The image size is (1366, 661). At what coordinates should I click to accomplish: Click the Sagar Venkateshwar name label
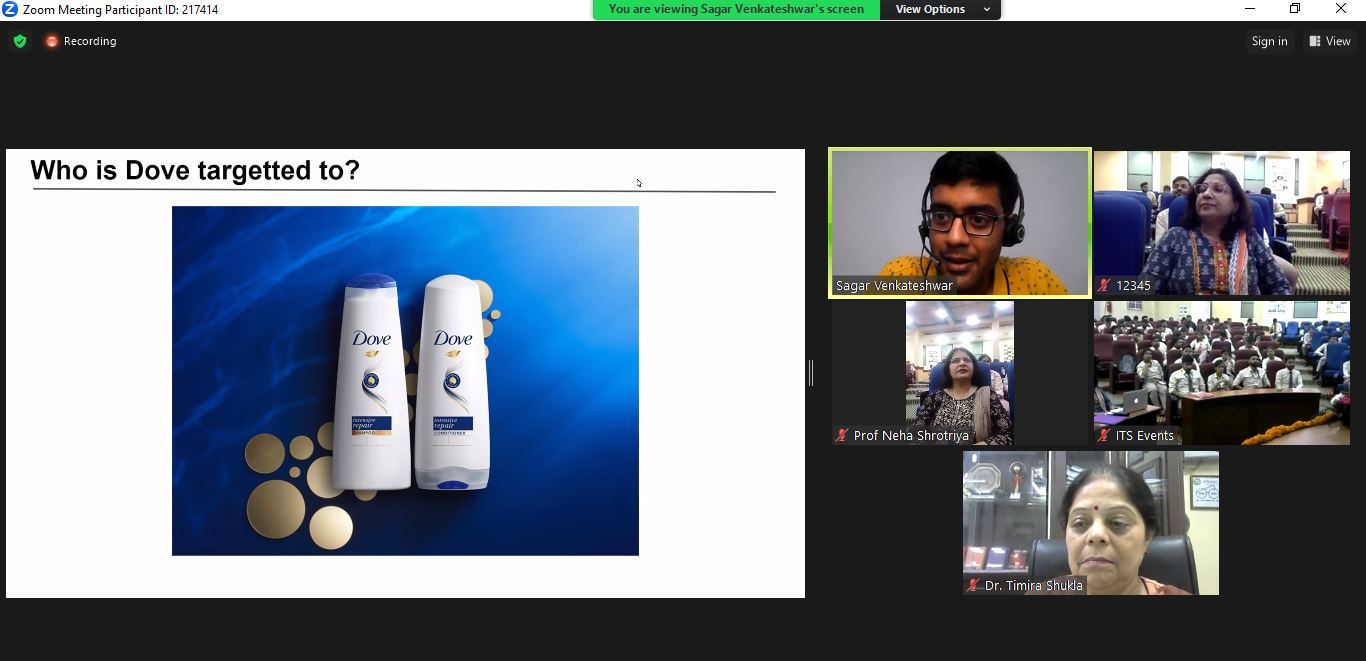[894, 286]
